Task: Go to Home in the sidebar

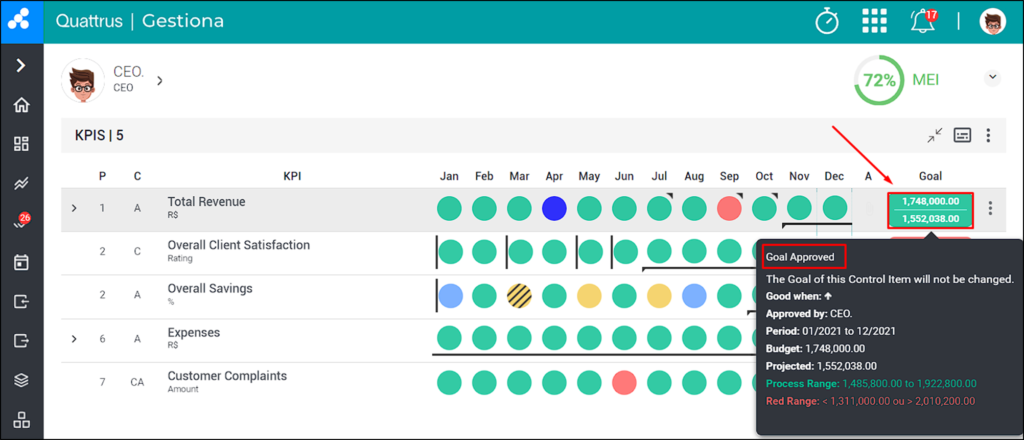Action: (x=22, y=105)
